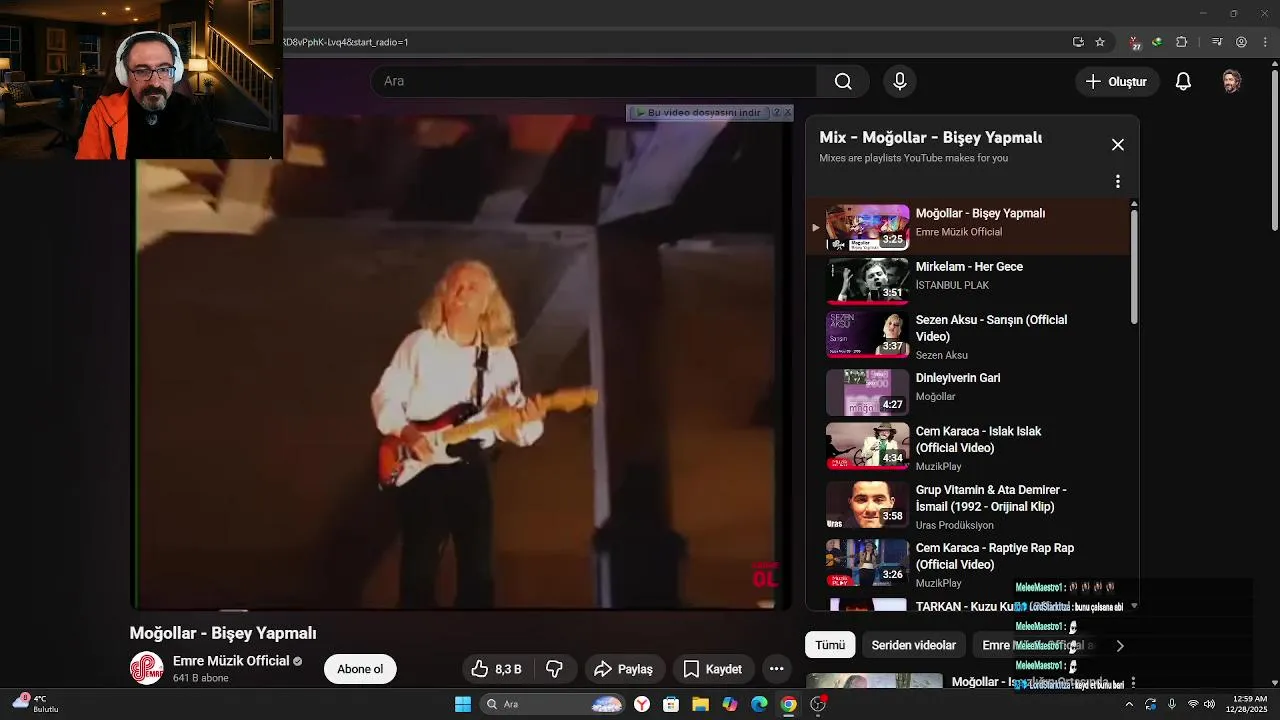Open OBS Studio from taskbar

coord(818,704)
